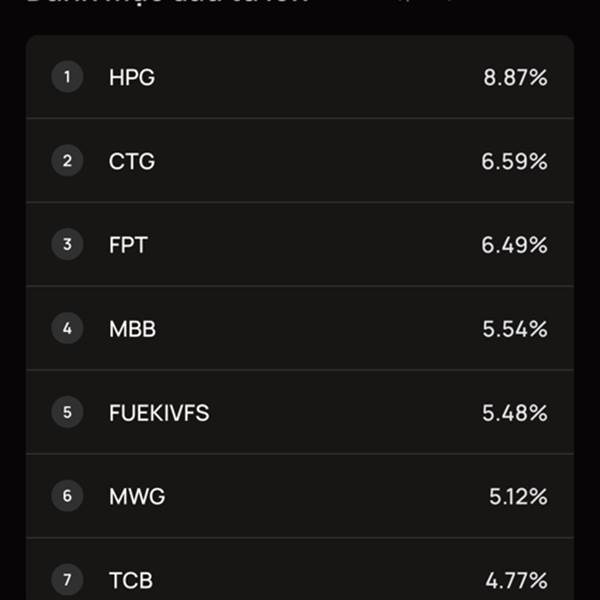Screen dimensions: 600x600
Task: Open the MBB holding details
Action: (132, 329)
